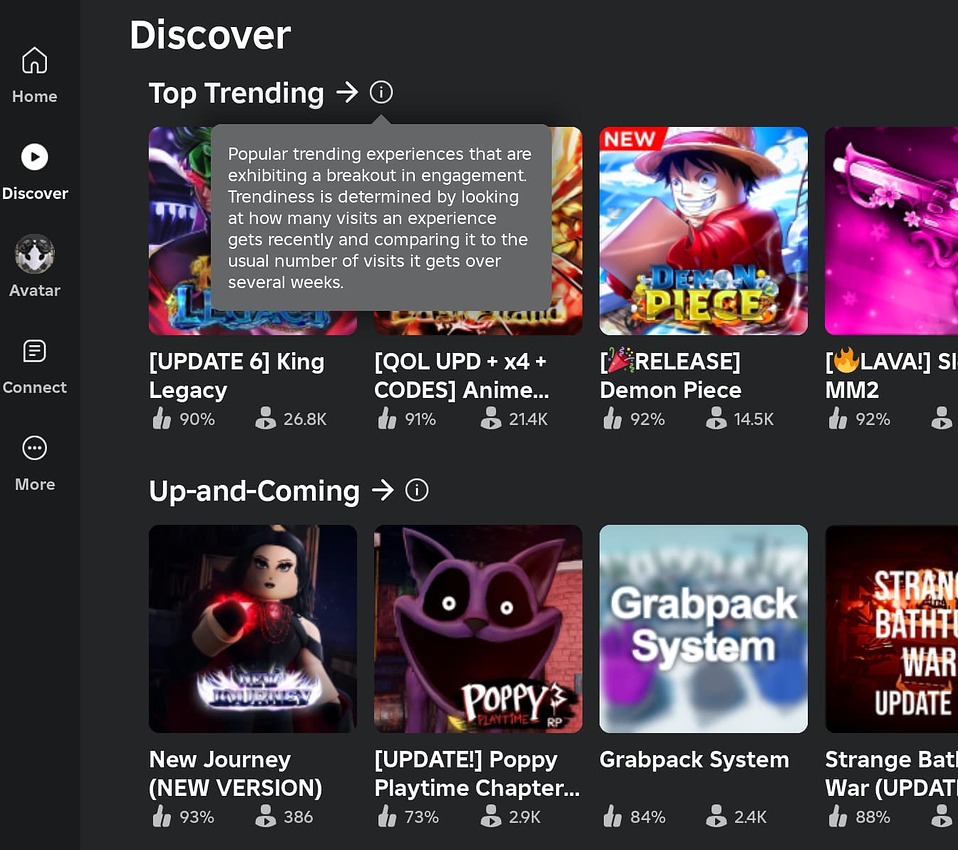
Task: Click the info icon next to Top Trending
Action: pyautogui.click(x=380, y=92)
